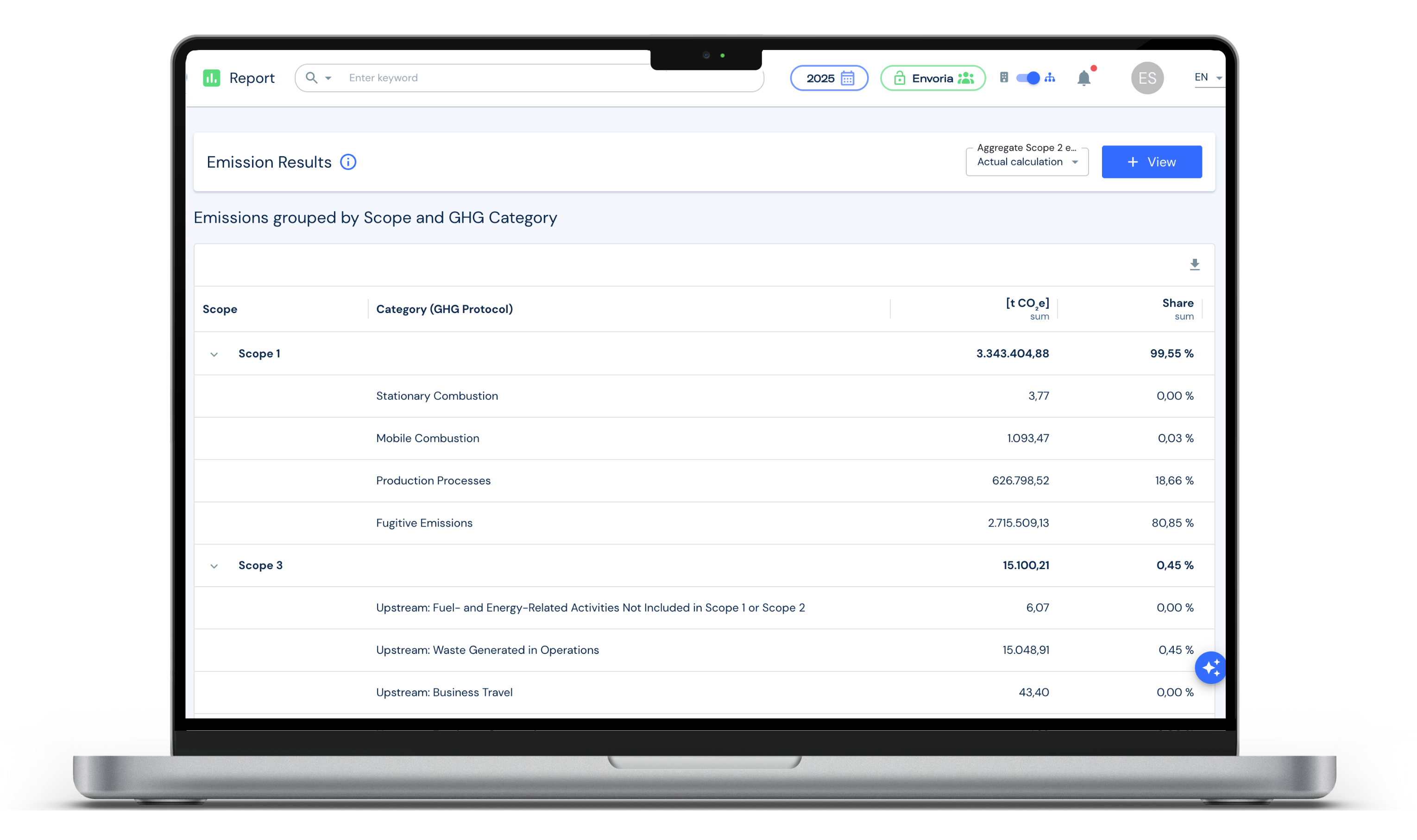Click the green Report logo icon
Screen dimensions: 1417x840
tap(212, 78)
